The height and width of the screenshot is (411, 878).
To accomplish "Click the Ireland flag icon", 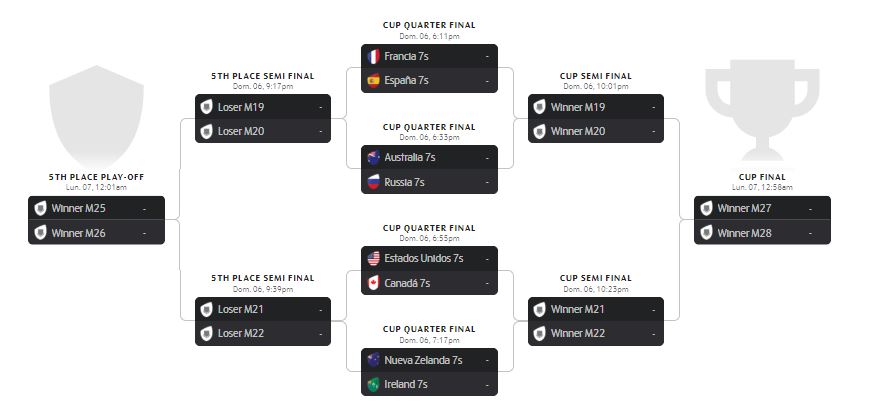I will [x=374, y=384].
